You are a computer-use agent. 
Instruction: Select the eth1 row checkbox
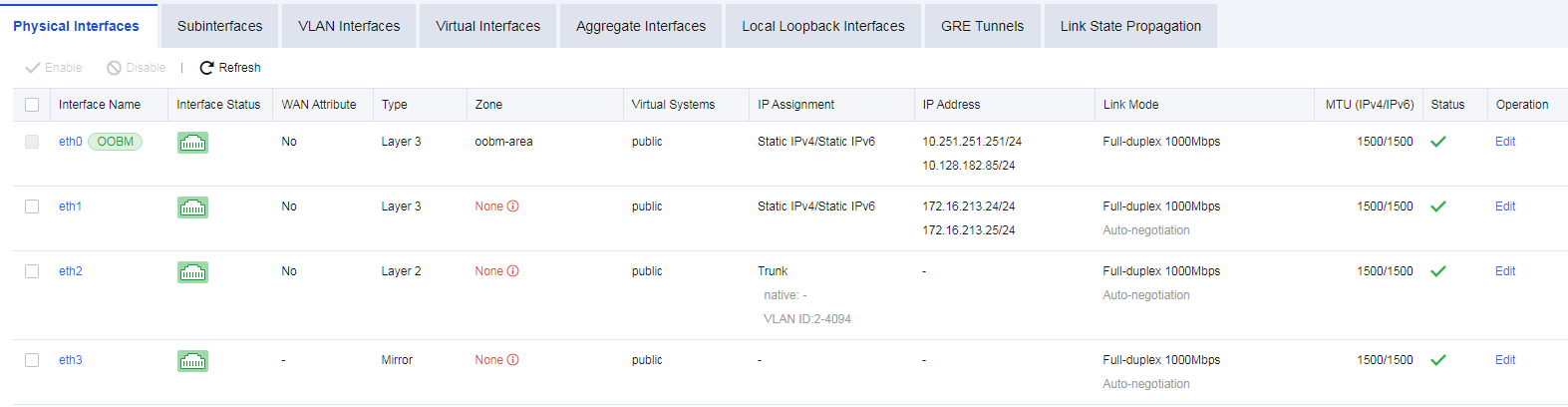click(32, 206)
